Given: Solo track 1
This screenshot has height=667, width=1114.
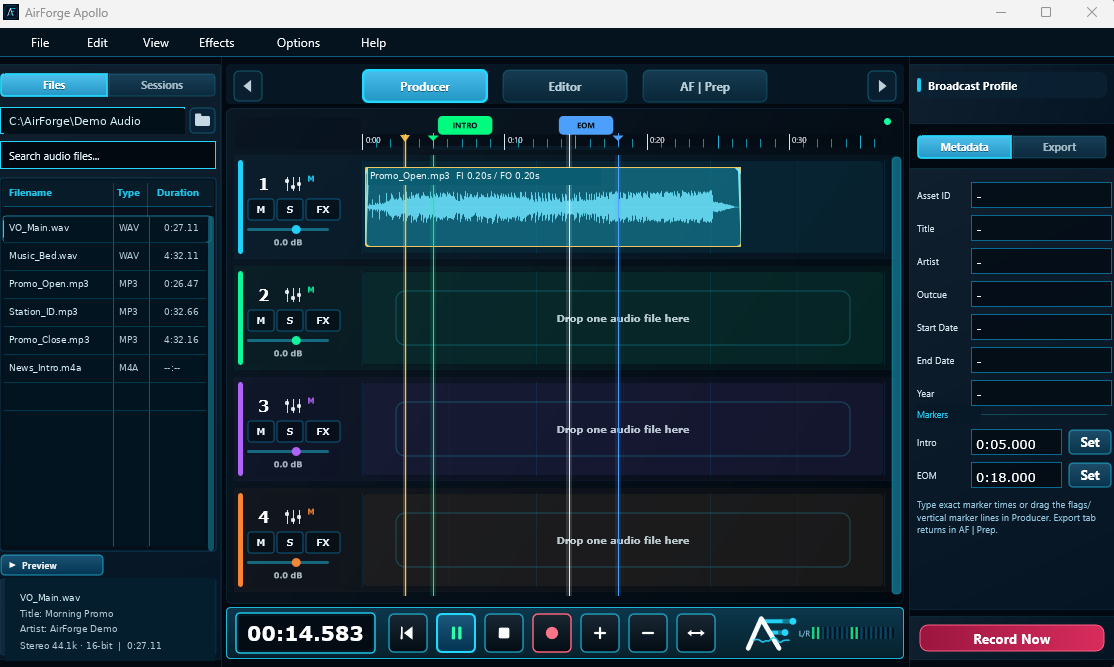Looking at the screenshot, I should [290, 210].
